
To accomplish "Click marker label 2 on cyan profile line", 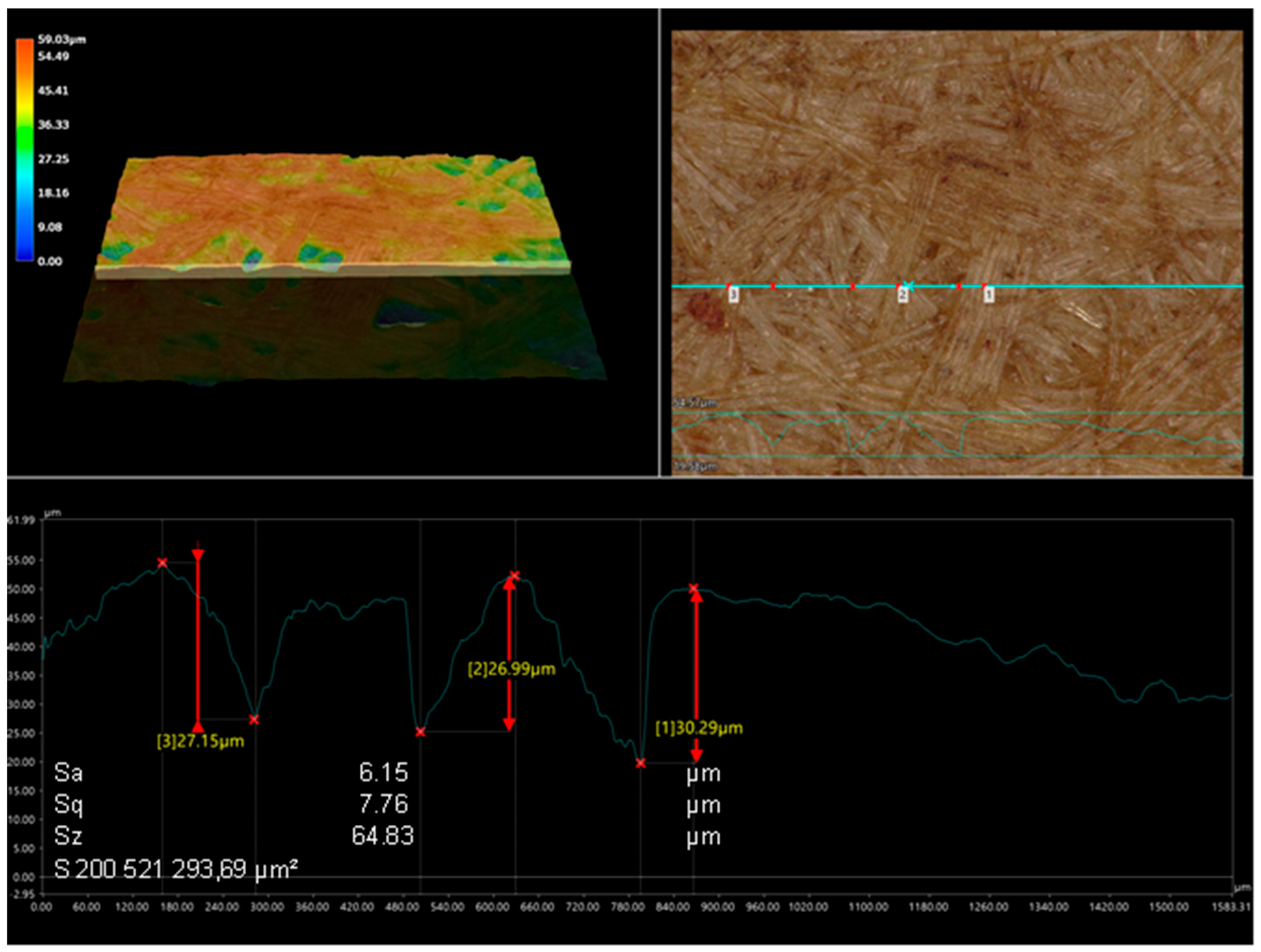I will [x=903, y=295].
